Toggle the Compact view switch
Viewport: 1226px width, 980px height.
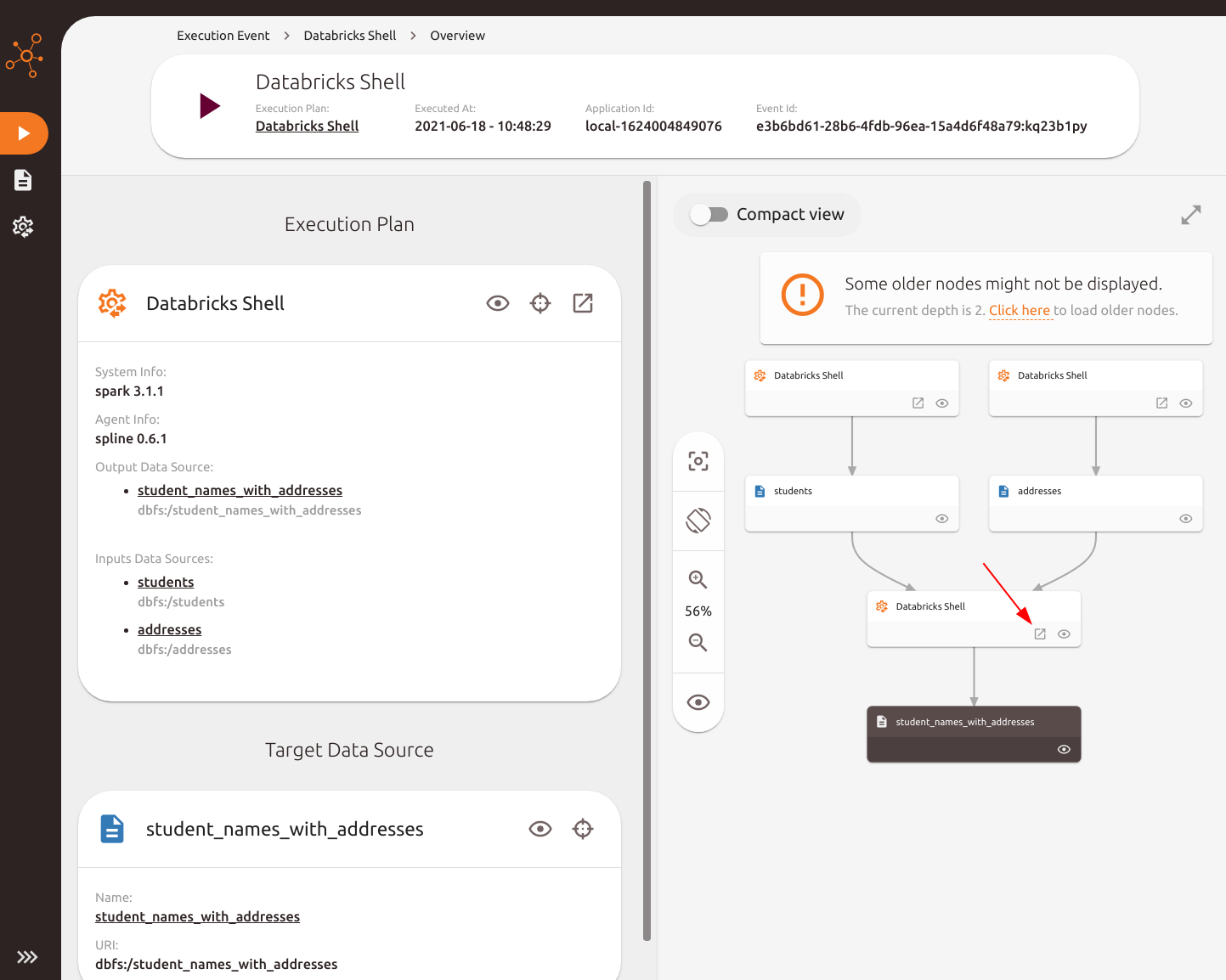(x=709, y=215)
